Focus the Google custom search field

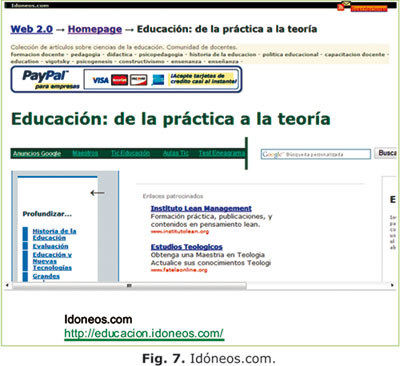click(316, 154)
